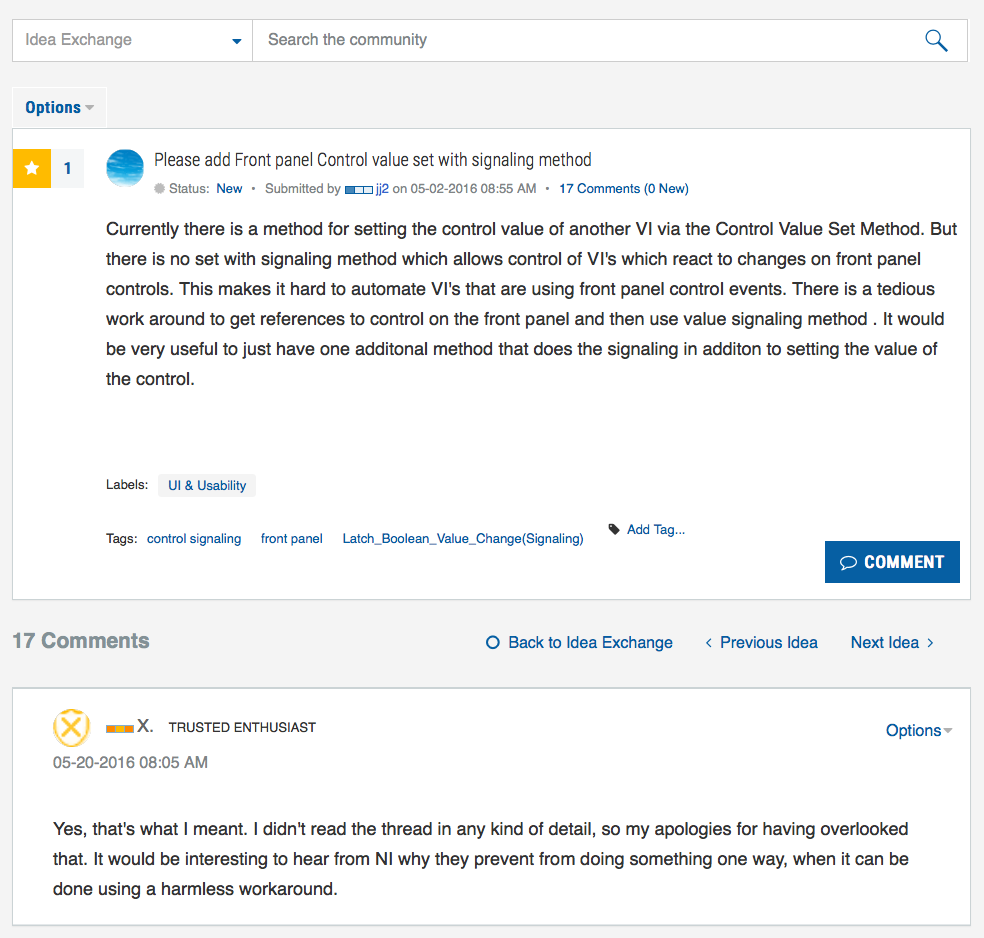Image resolution: width=984 pixels, height=938 pixels.
Task: Select the UI & Usability label
Action: (x=207, y=486)
